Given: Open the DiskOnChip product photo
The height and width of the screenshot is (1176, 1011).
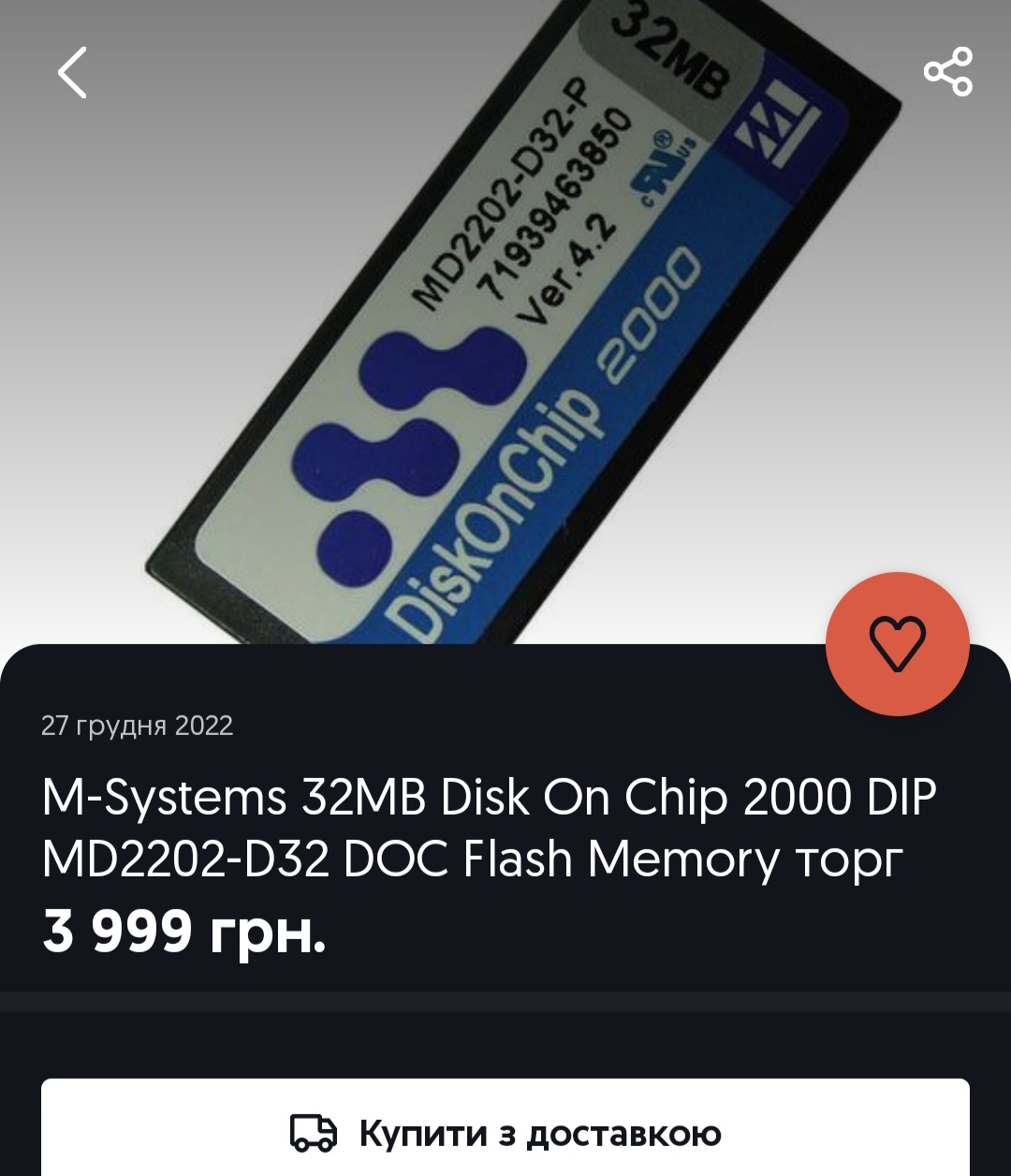Looking at the screenshot, I should point(505,322).
